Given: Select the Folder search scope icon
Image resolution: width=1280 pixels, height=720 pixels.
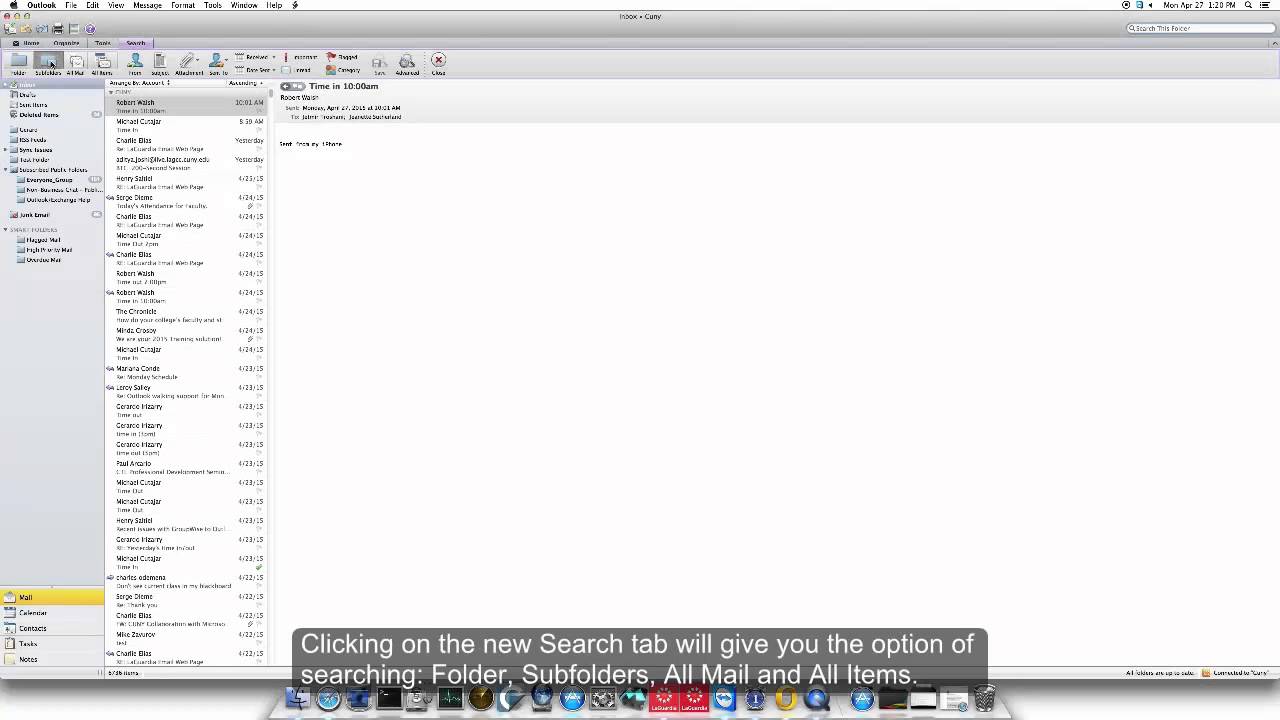Looking at the screenshot, I should click(x=19, y=63).
